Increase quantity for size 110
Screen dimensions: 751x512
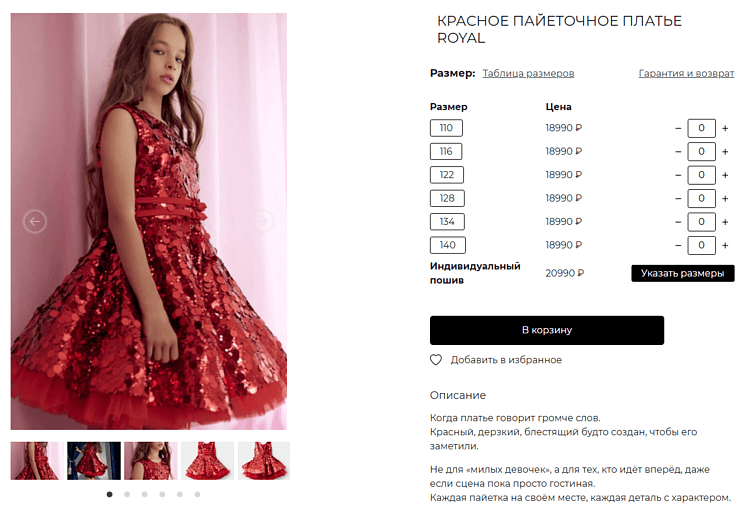(x=725, y=128)
